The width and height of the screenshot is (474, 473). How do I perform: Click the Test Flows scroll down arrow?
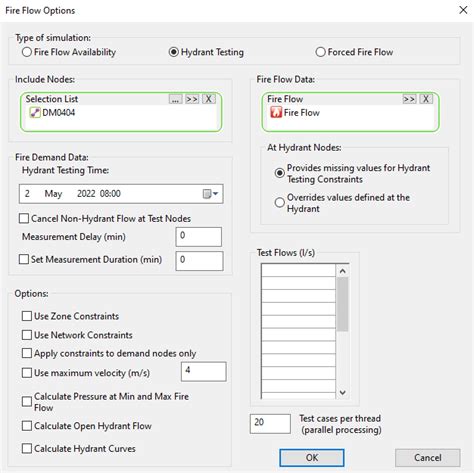[343, 392]
